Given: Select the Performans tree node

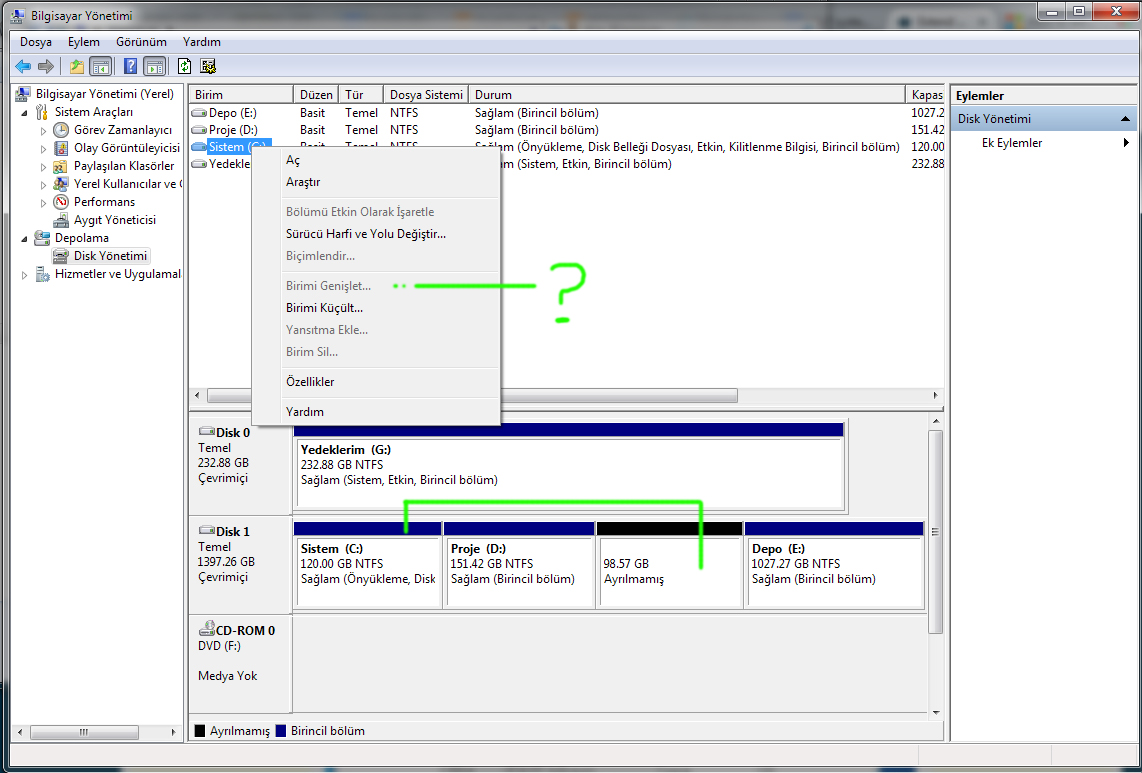Looking at the screenshot, I should click(104, 202).
